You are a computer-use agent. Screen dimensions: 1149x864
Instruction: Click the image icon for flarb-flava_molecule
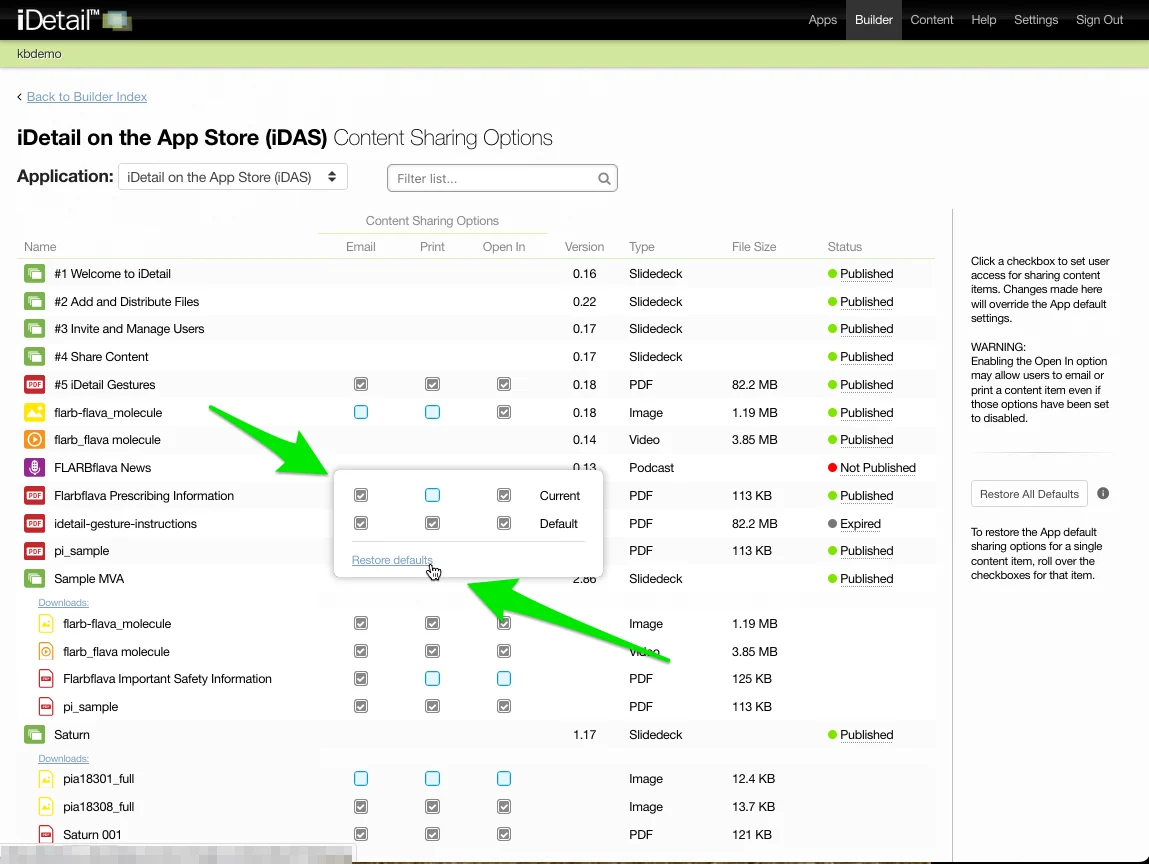pyautogui.click(x=35, y=412)
